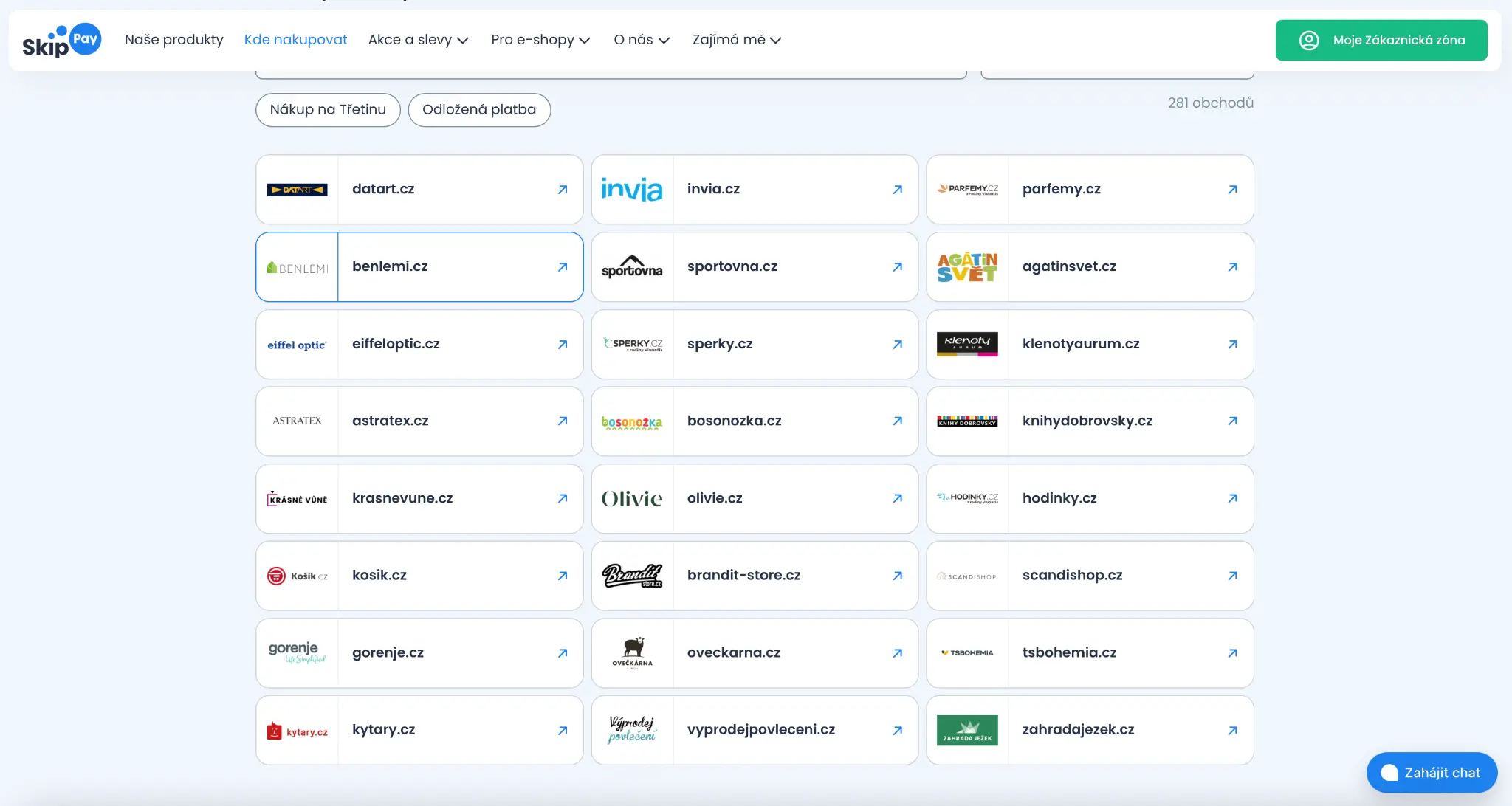Screen dimensions: 1512x806
Task: Open the O nás menu
Action: [x=641, y=40]
